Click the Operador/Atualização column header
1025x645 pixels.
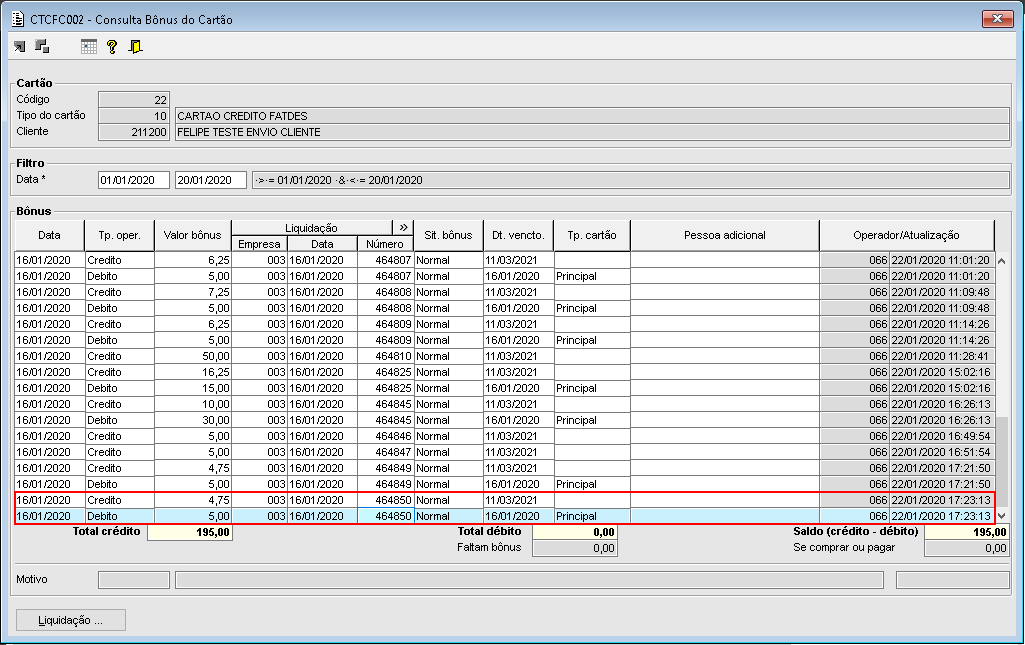[x=907, y=235]
